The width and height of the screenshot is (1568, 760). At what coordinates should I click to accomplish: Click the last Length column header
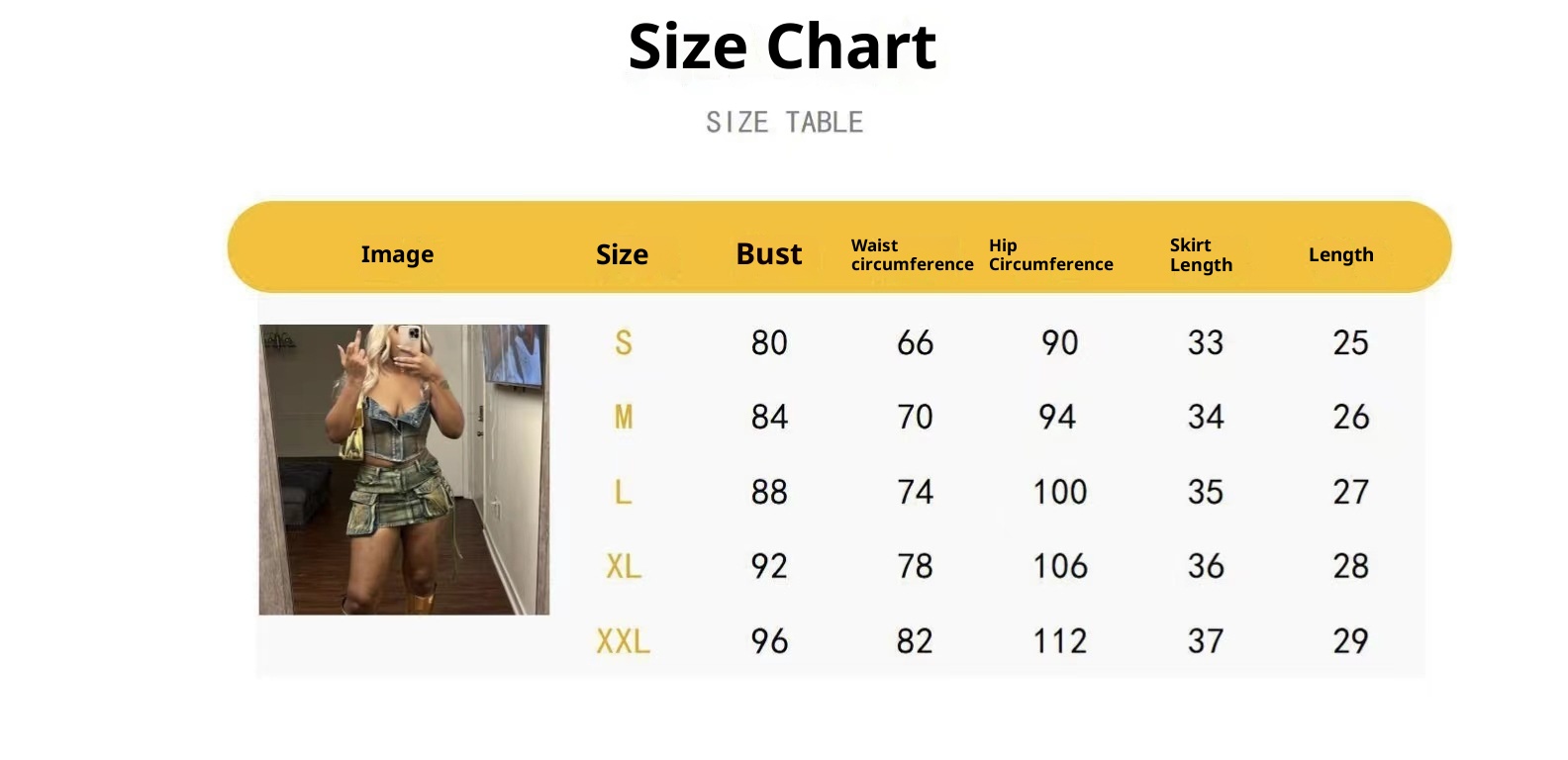click(1340, 255)
